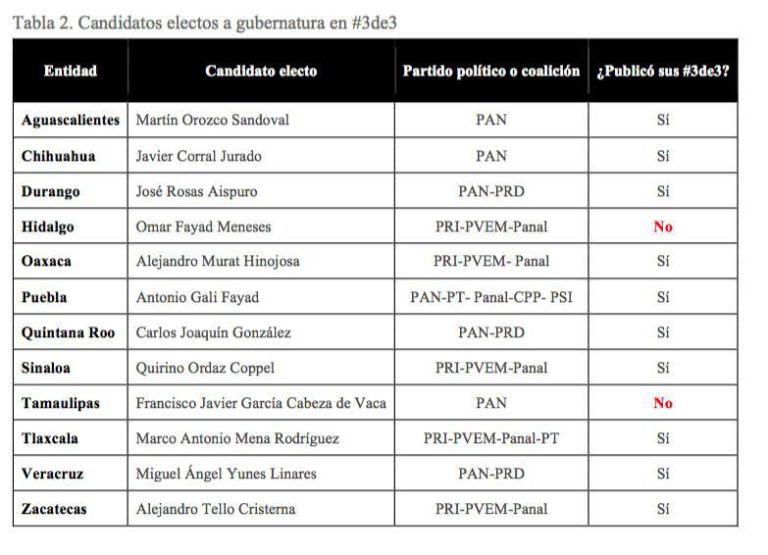Click the name Miguel Ángel Yunes Linares
This screenshot has height=555, width=768.
coord(226,473)
